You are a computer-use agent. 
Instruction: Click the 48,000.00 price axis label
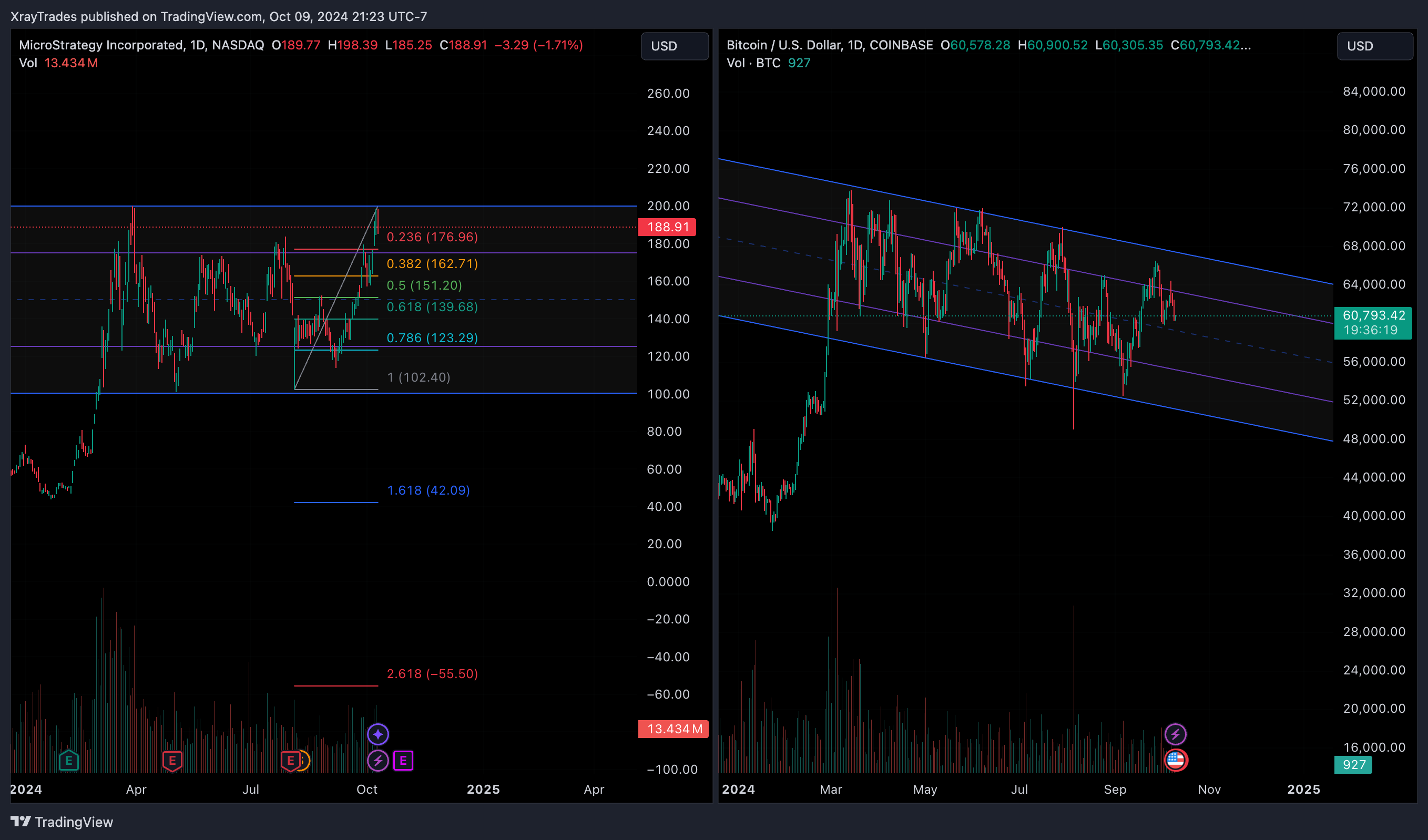pos(1374,438)
